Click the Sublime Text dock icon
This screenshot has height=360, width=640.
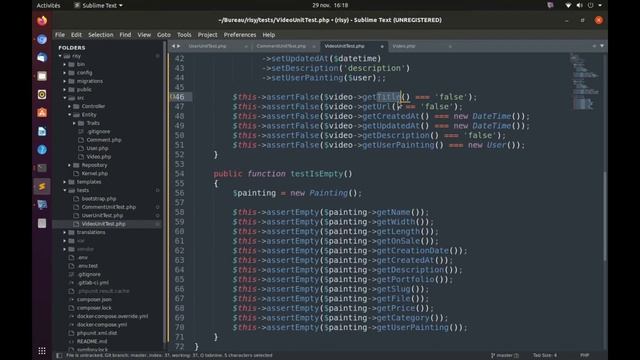coord(42,186)
